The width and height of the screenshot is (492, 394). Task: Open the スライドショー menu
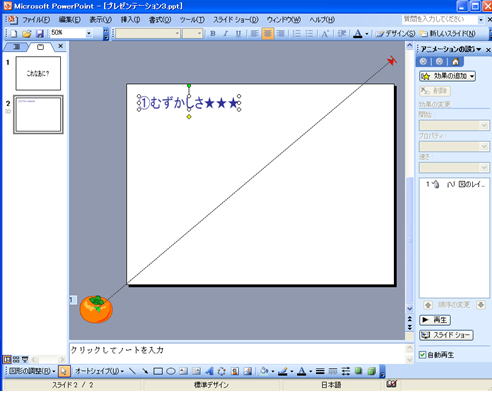236,20
